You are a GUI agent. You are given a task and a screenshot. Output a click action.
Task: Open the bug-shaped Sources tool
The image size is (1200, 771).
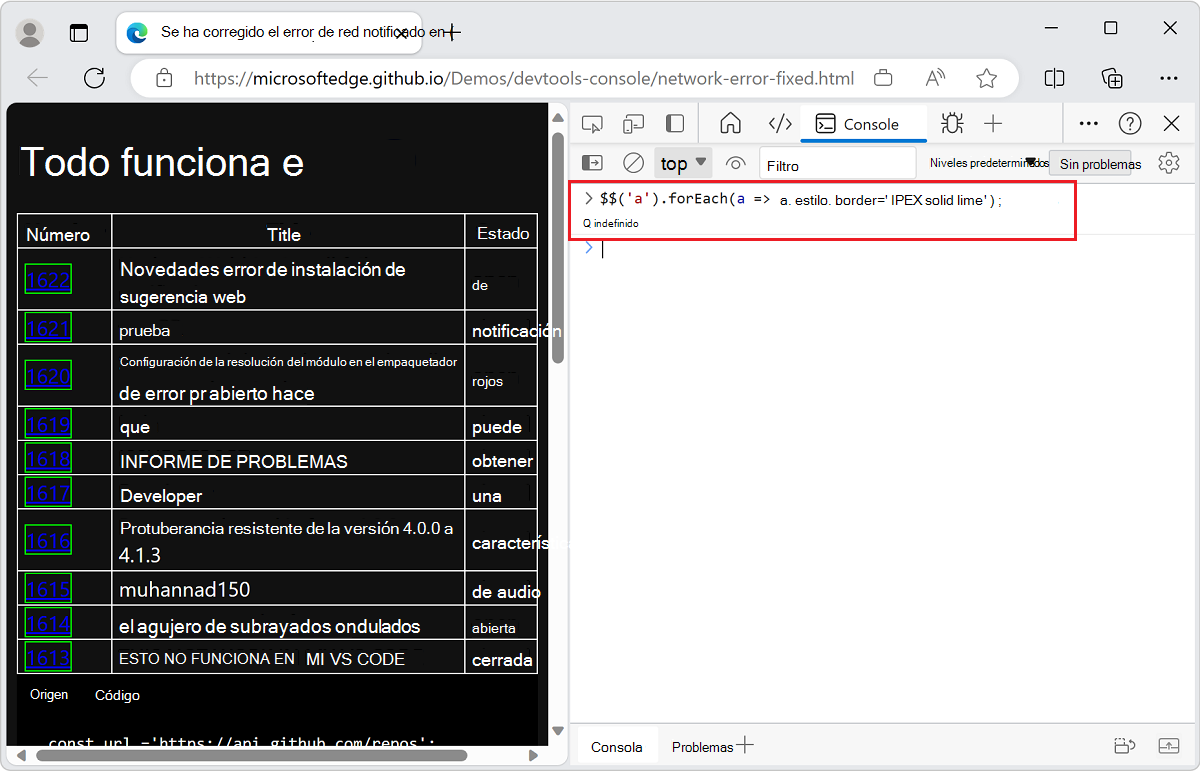pos(952,124)
